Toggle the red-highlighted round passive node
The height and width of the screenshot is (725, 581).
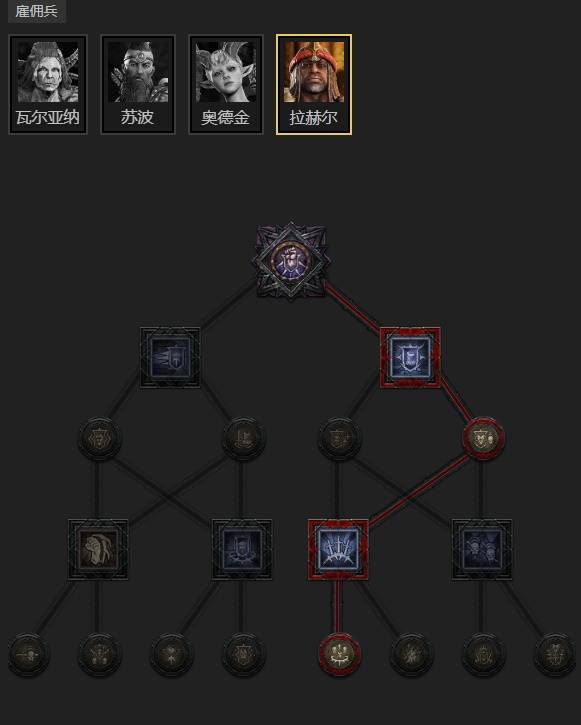tap(484, 438)
